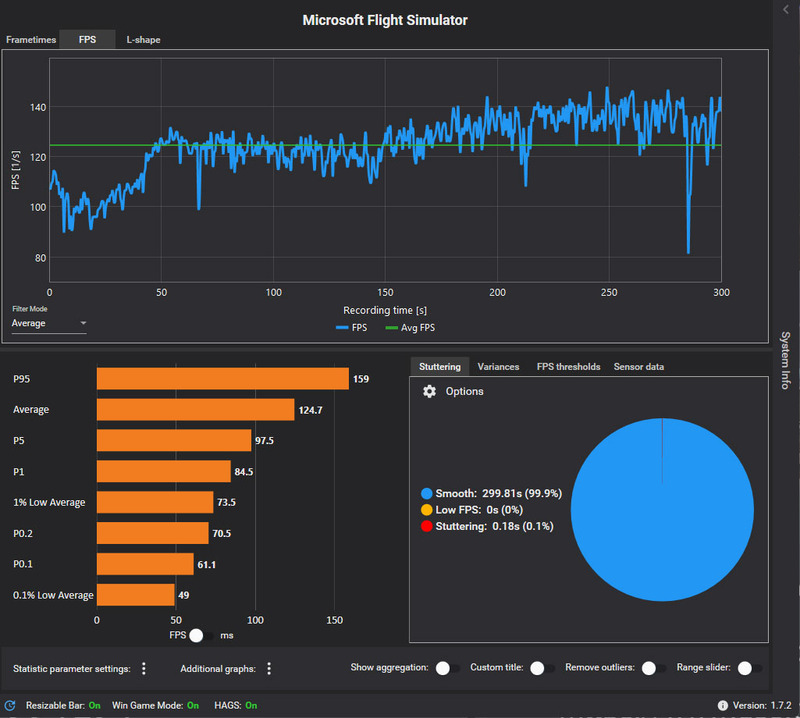Open the System Info side panel
Screen dimensions: 800x718
click(x=786, y=360)
